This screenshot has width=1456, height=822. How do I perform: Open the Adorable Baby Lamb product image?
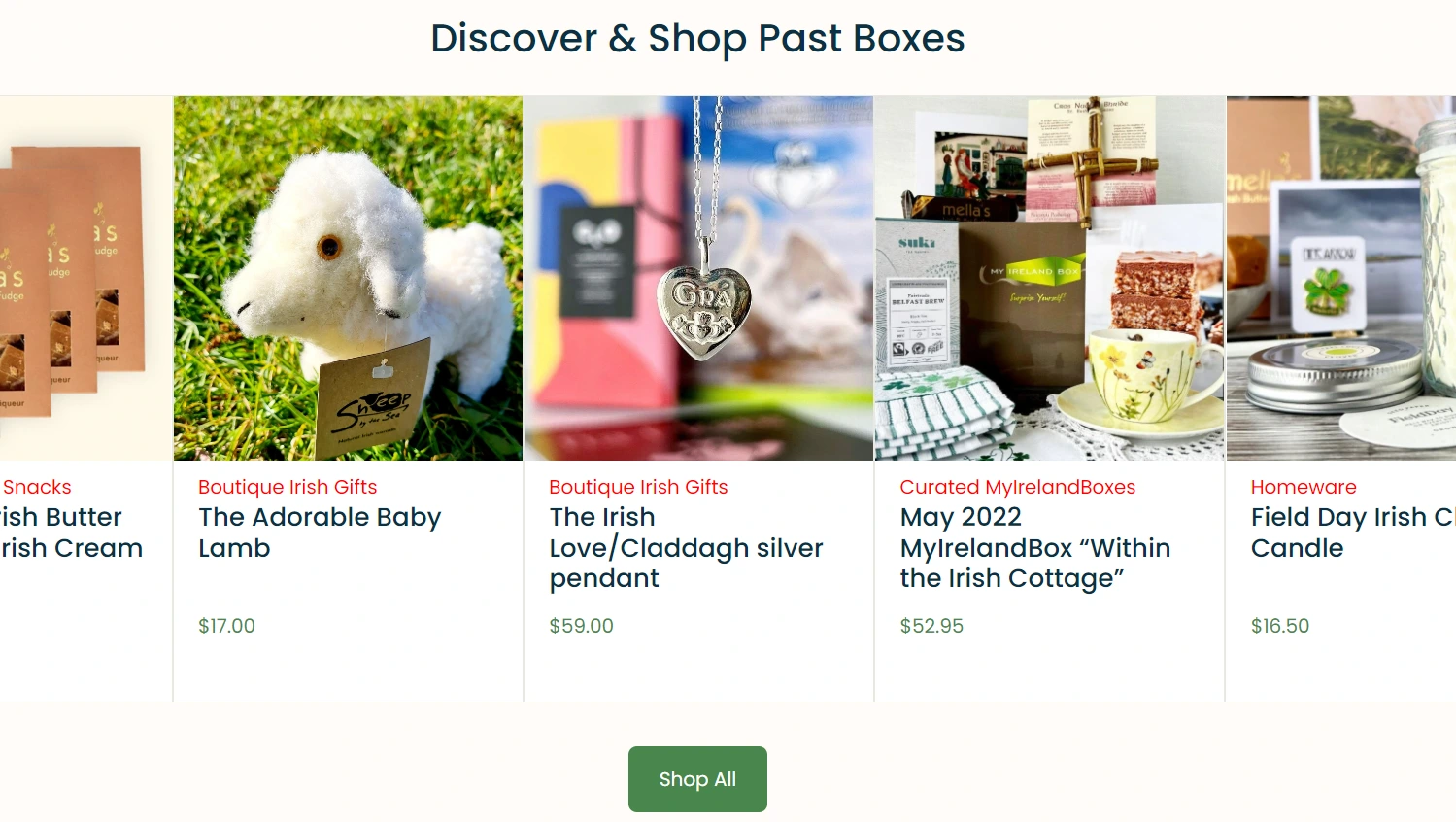[x=348, y=278]
